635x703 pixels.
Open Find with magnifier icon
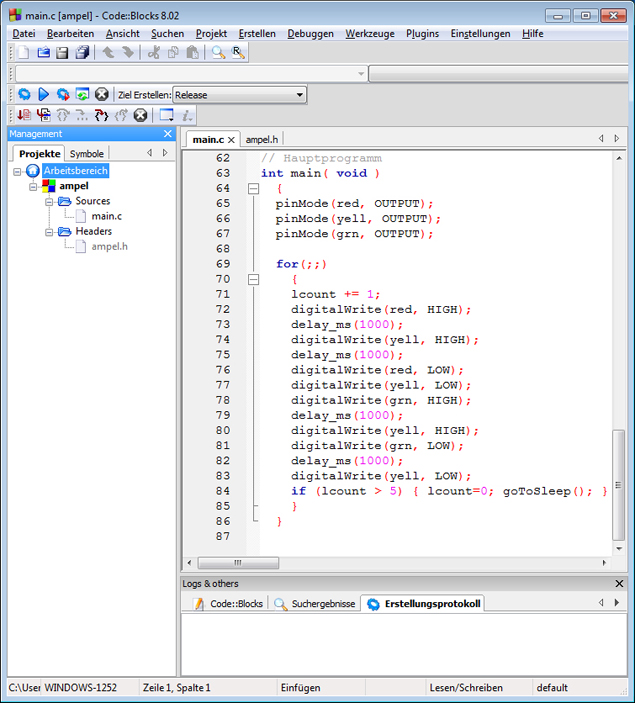click(x=218, y=53)
